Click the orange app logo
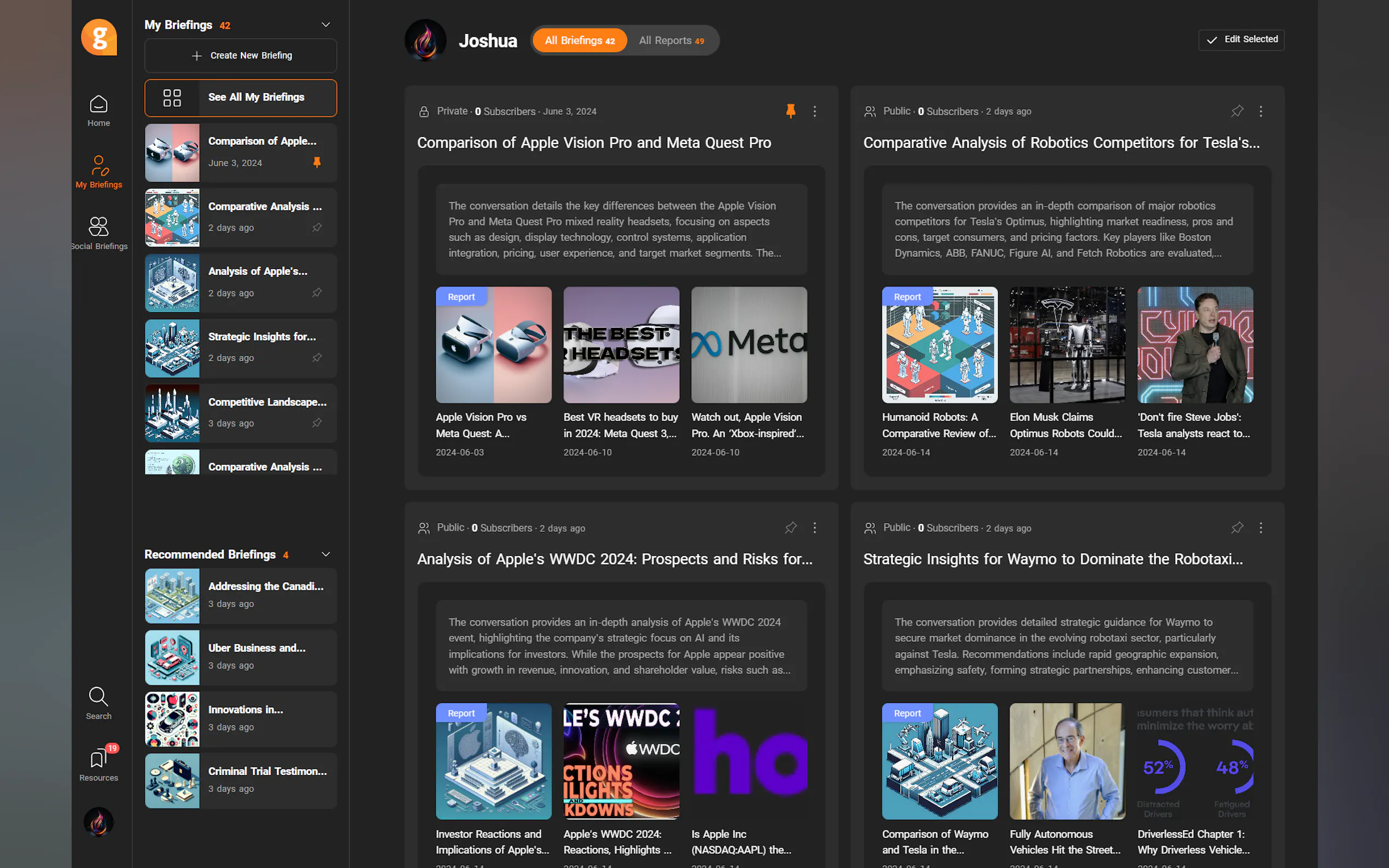 [x=99, y=37]
